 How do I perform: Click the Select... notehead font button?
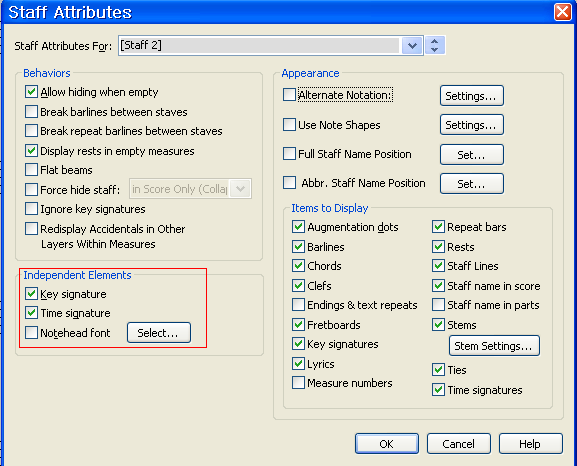click(159, 333)
